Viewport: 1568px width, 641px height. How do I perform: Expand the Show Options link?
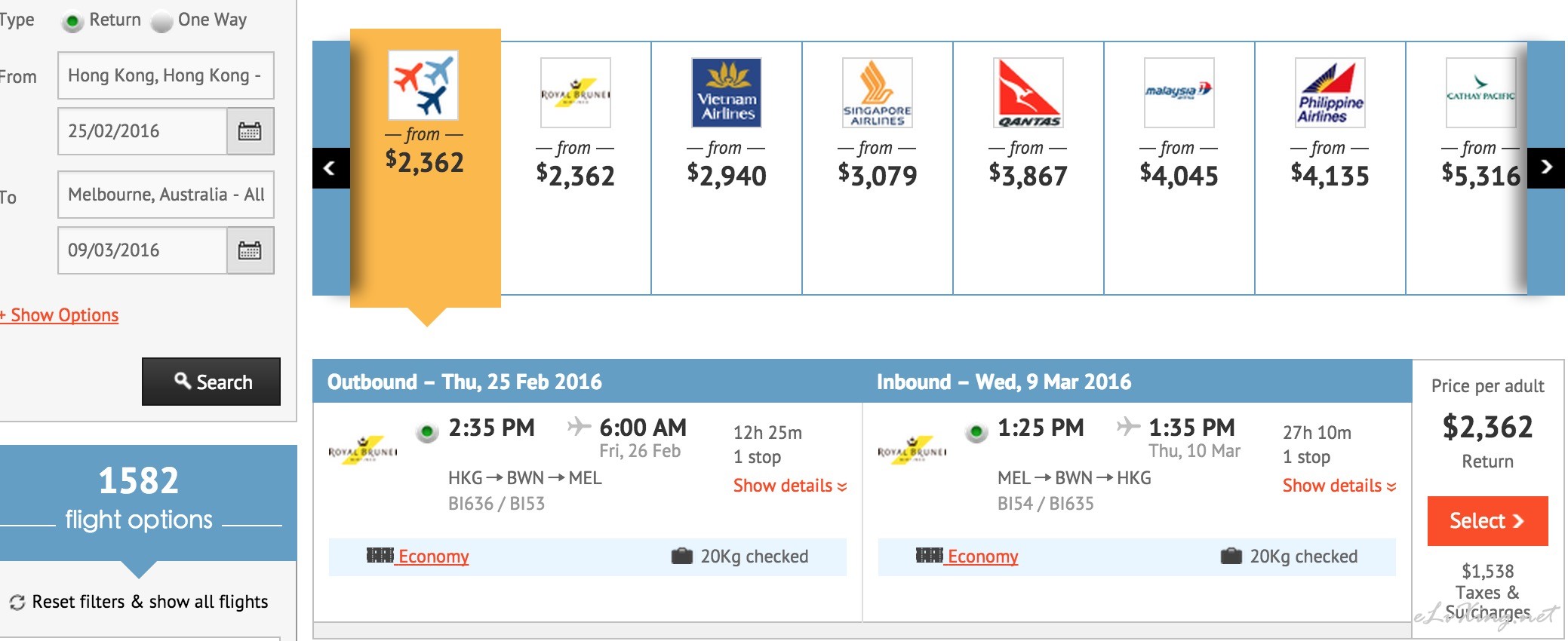pyautogui.click(x=60, y=315)
